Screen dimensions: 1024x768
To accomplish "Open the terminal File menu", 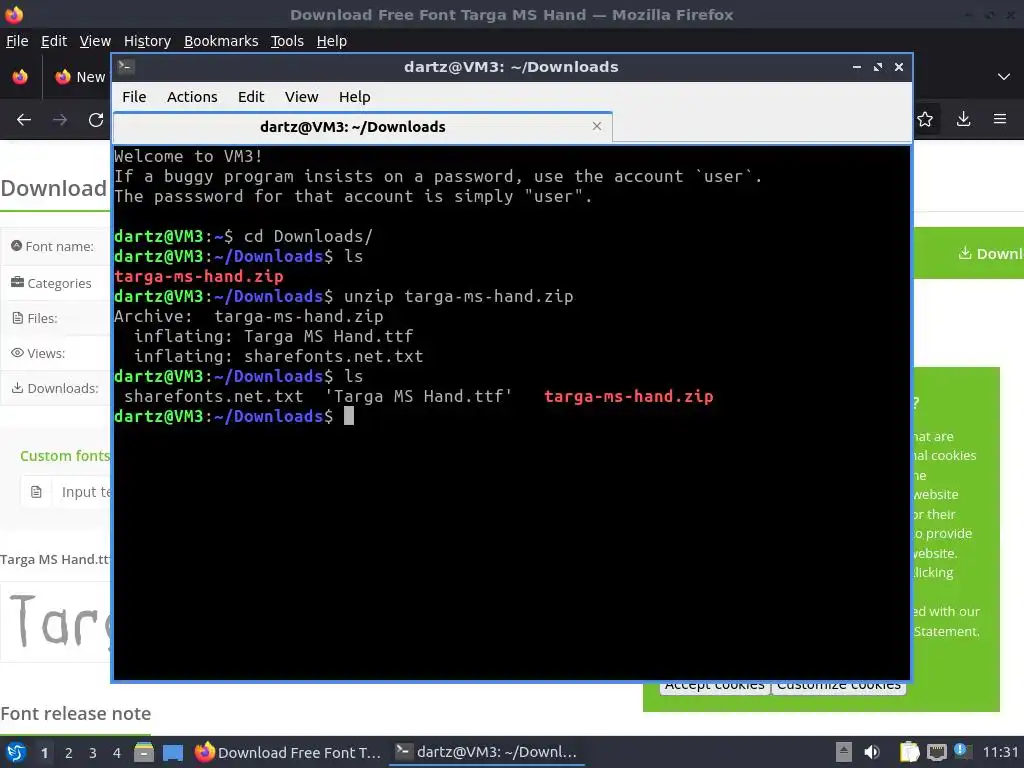I will [x=134, y=97].
